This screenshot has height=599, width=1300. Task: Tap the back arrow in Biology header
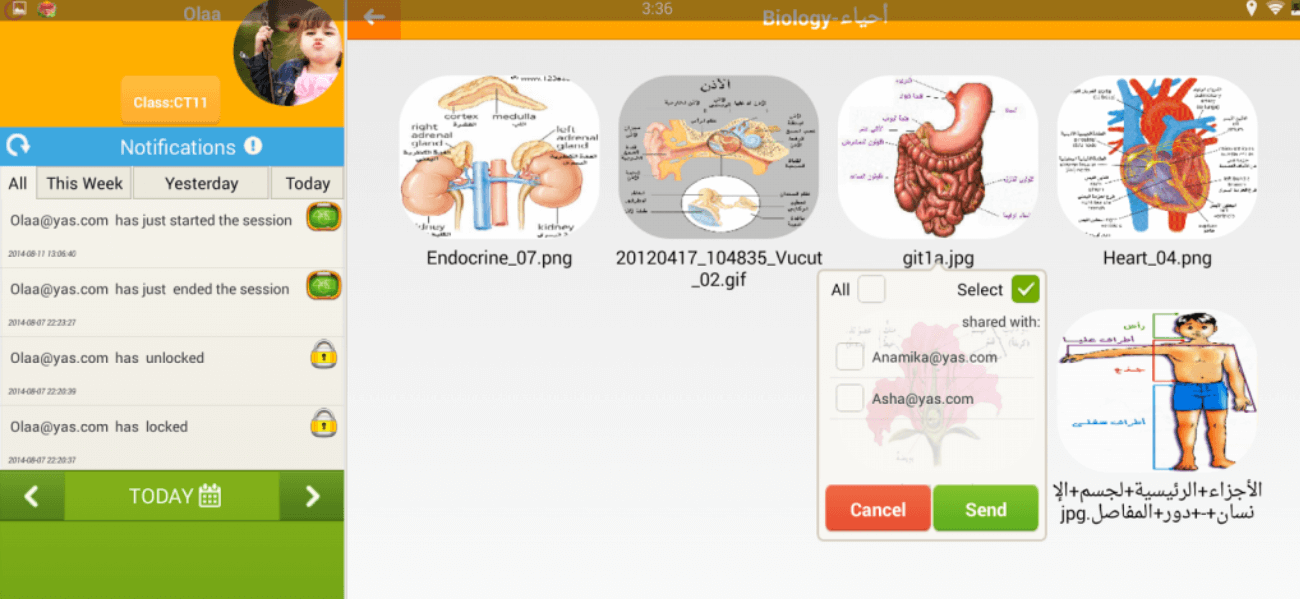pyautogui.click(x=374, y=18)
